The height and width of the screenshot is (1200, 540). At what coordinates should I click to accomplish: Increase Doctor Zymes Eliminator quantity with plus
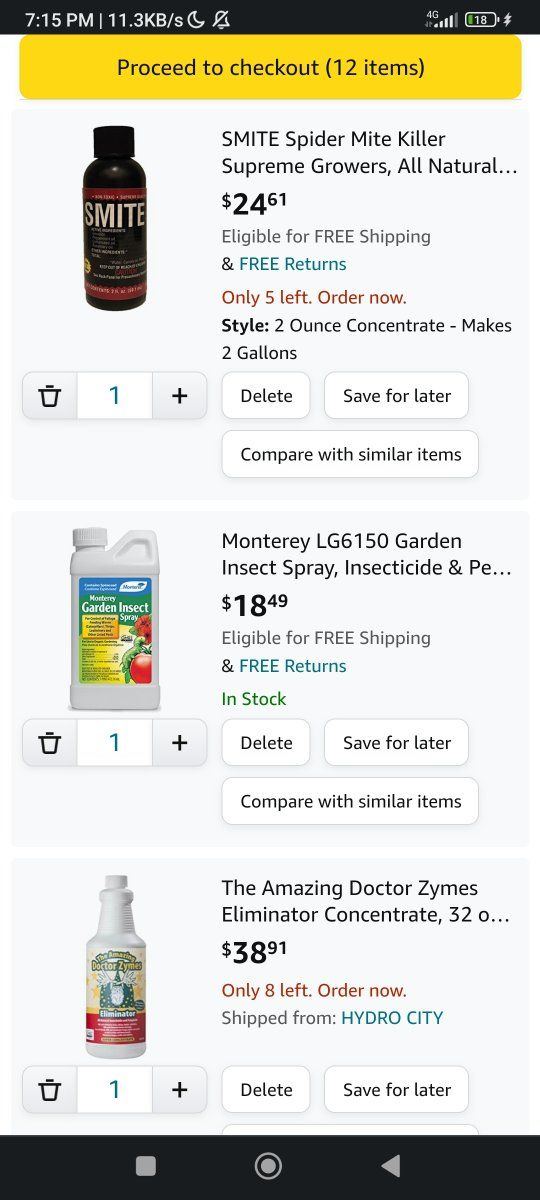click(180, 1090)
